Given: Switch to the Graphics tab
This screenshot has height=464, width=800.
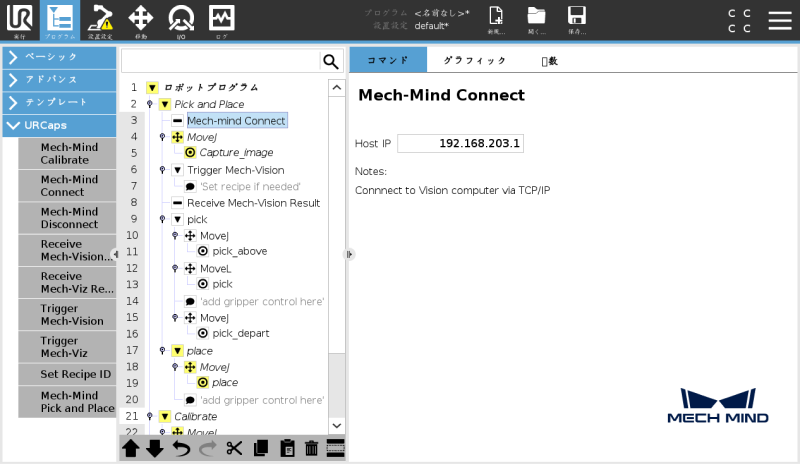Looking at the screenshot, I should (x=474, y=60).
